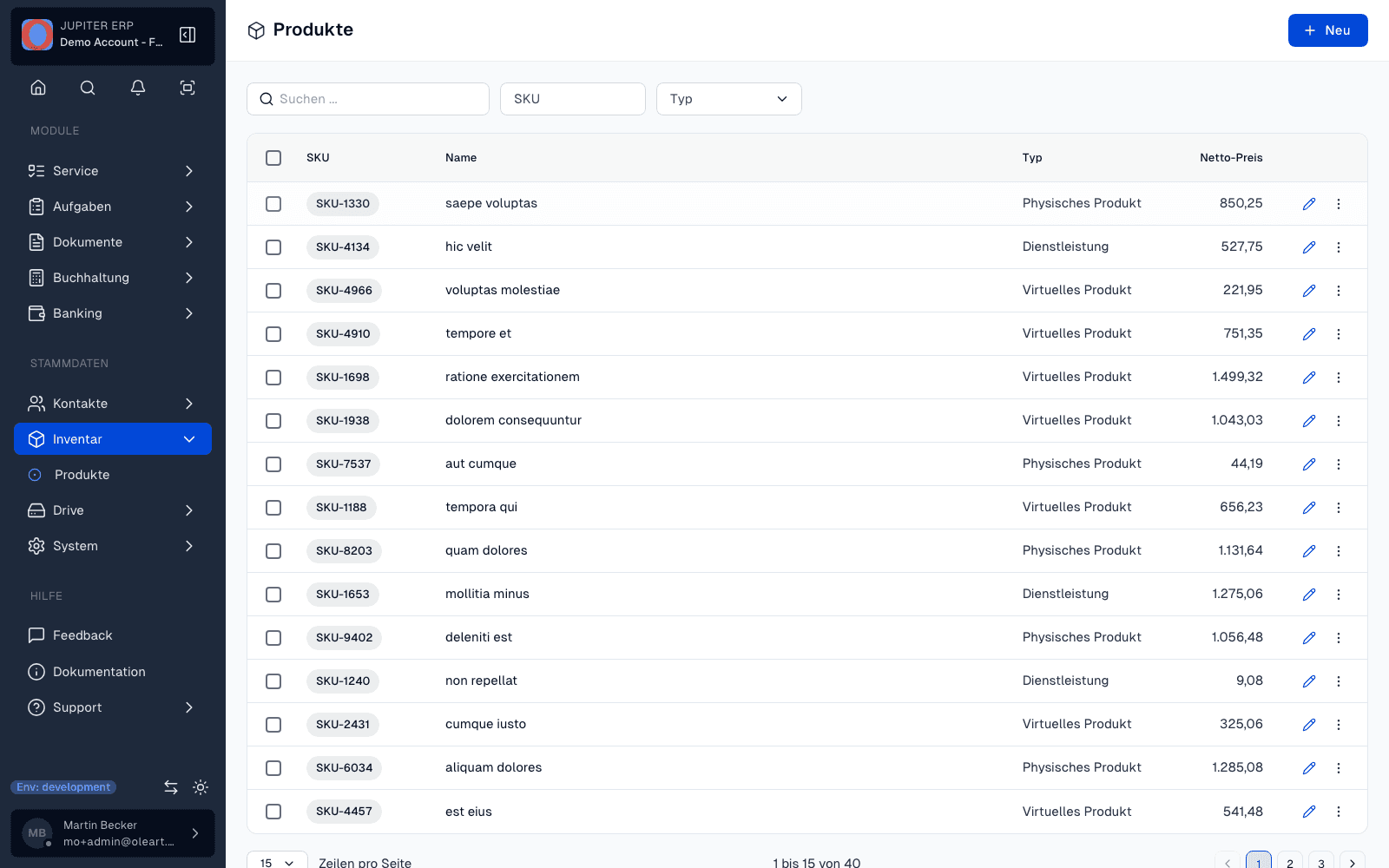
Task: Select row tempore et checkbox
Action: (273, 334)
